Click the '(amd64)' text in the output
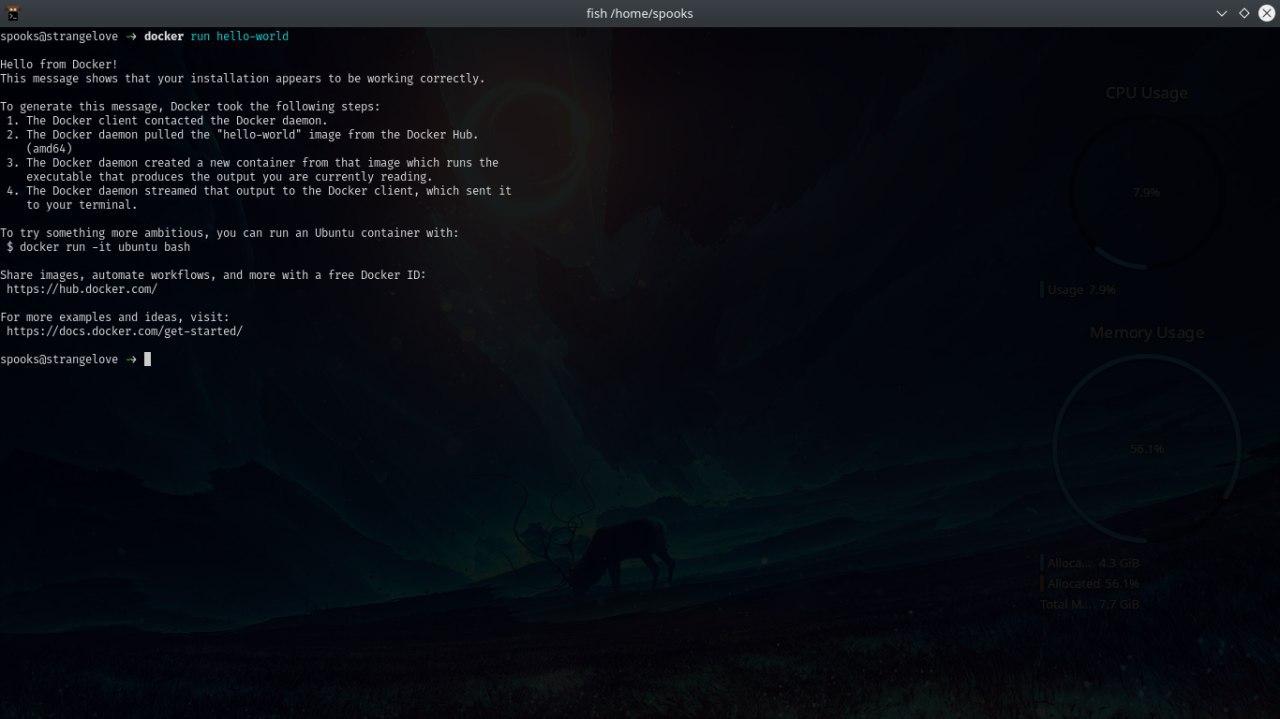The image size is (1280, 719). click(49, 148)
